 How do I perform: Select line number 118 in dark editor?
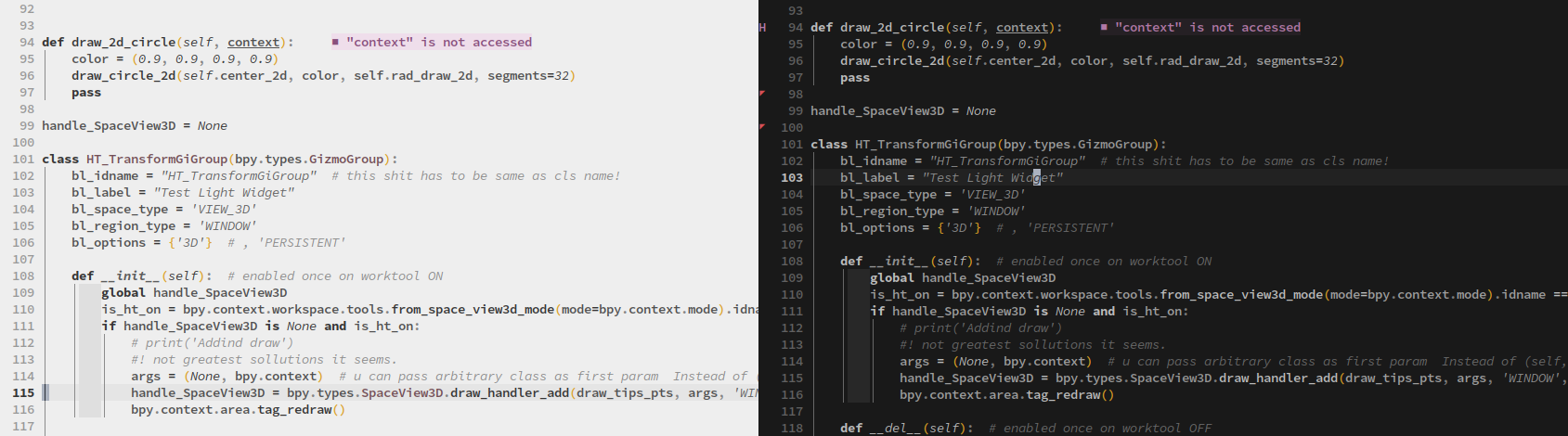tap(792, 429)
